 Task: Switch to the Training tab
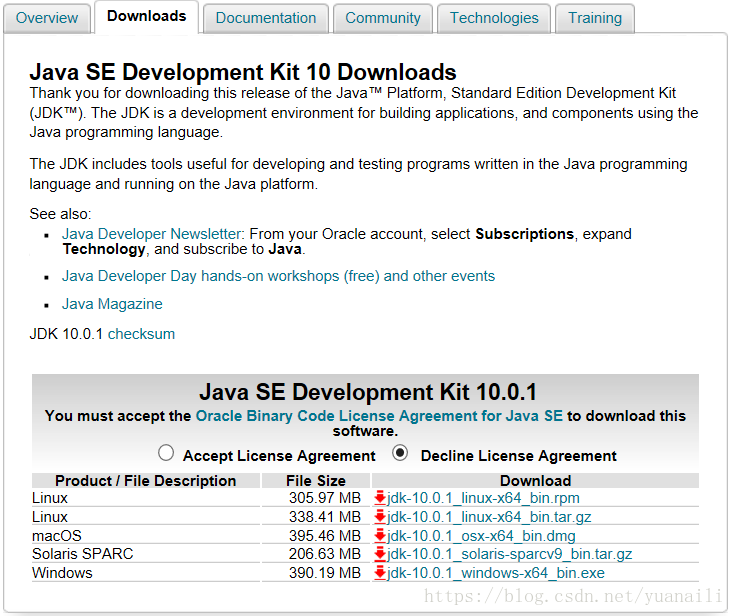click(x=595, y=18)
